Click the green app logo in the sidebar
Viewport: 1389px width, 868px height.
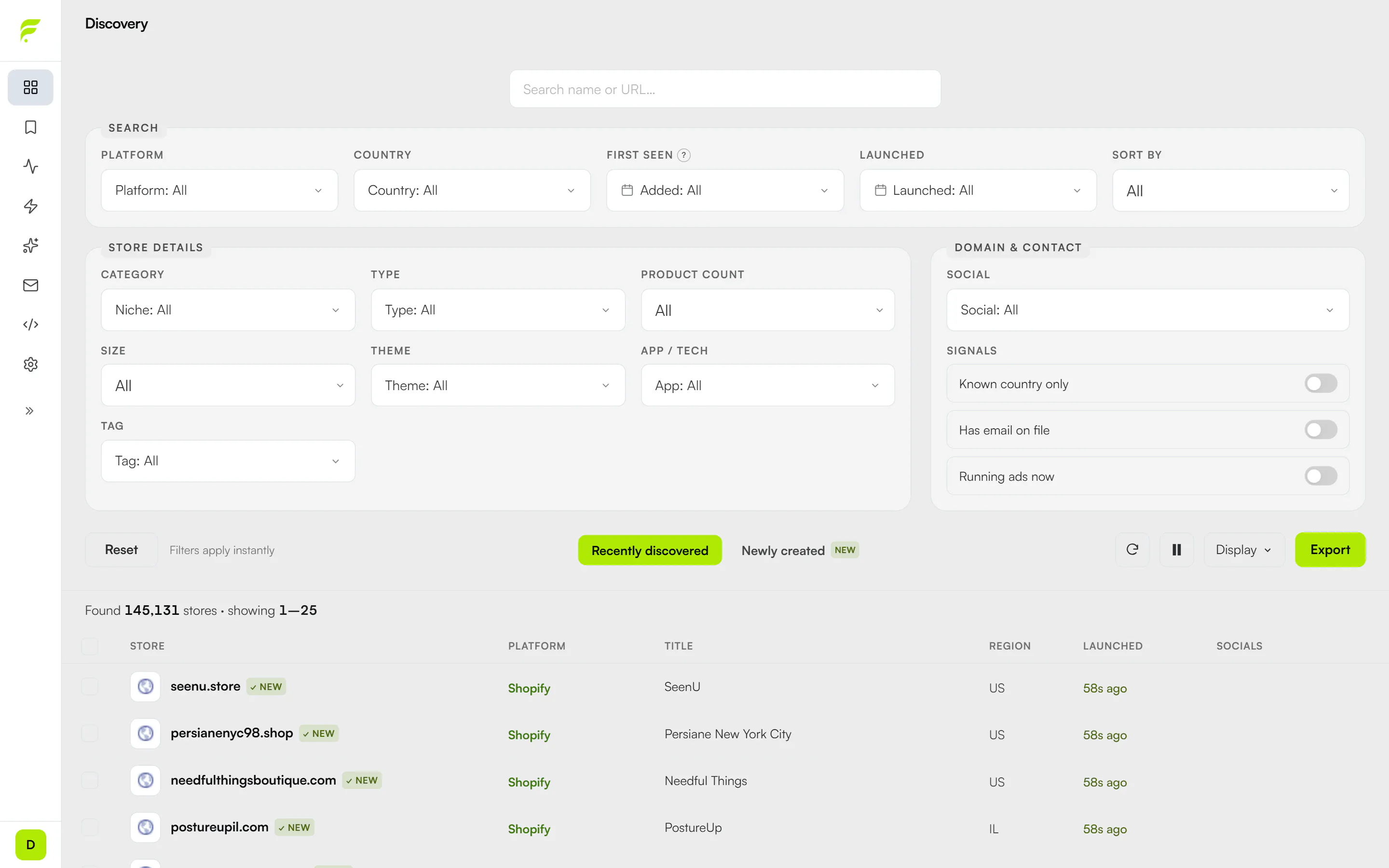pos(30,30)
